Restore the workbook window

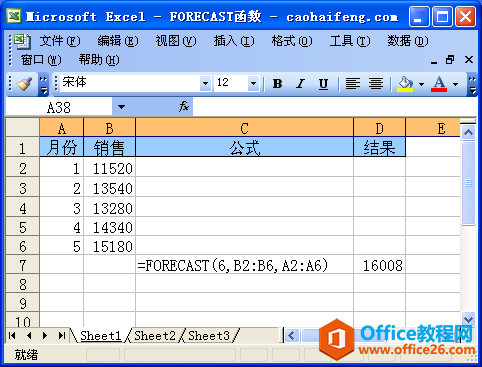pos(450,60)
